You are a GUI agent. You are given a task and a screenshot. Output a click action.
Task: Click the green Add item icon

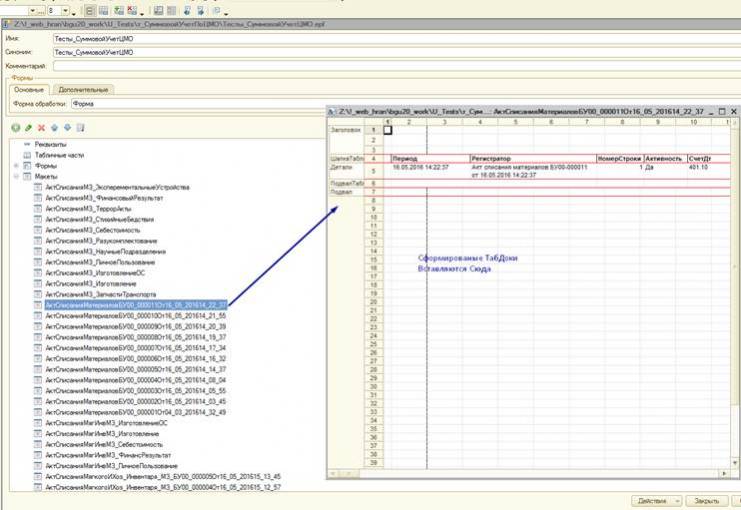click(16, 128)
